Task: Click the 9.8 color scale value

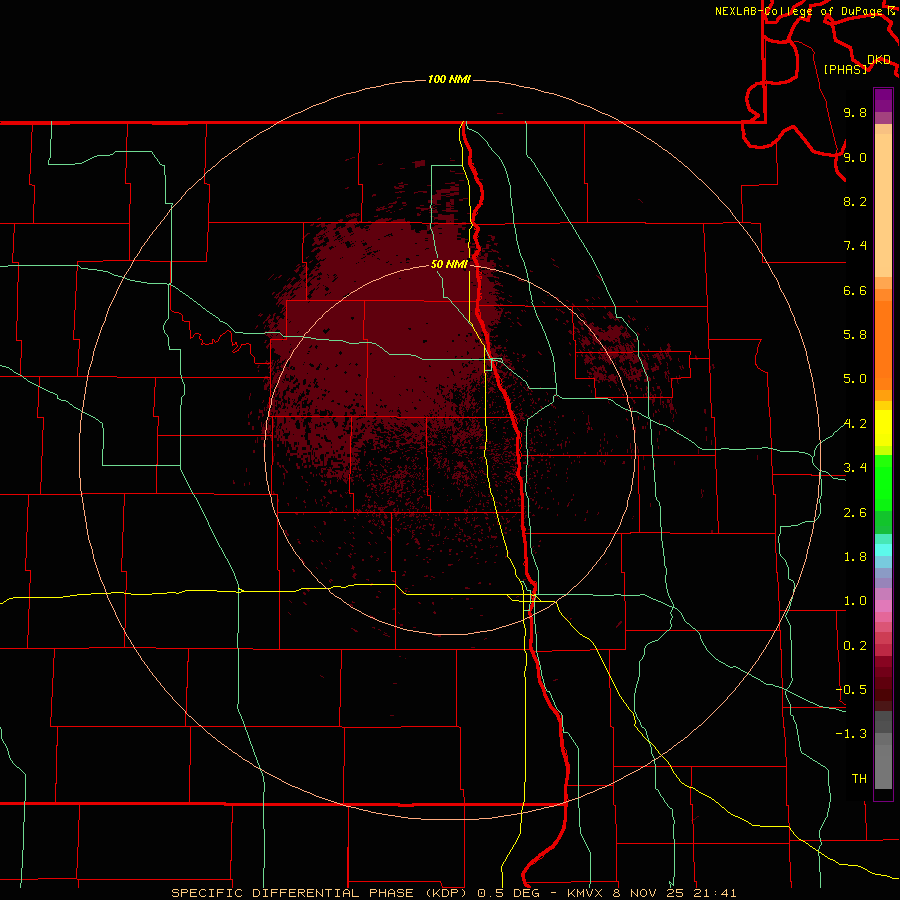Action: coord(855,113)
